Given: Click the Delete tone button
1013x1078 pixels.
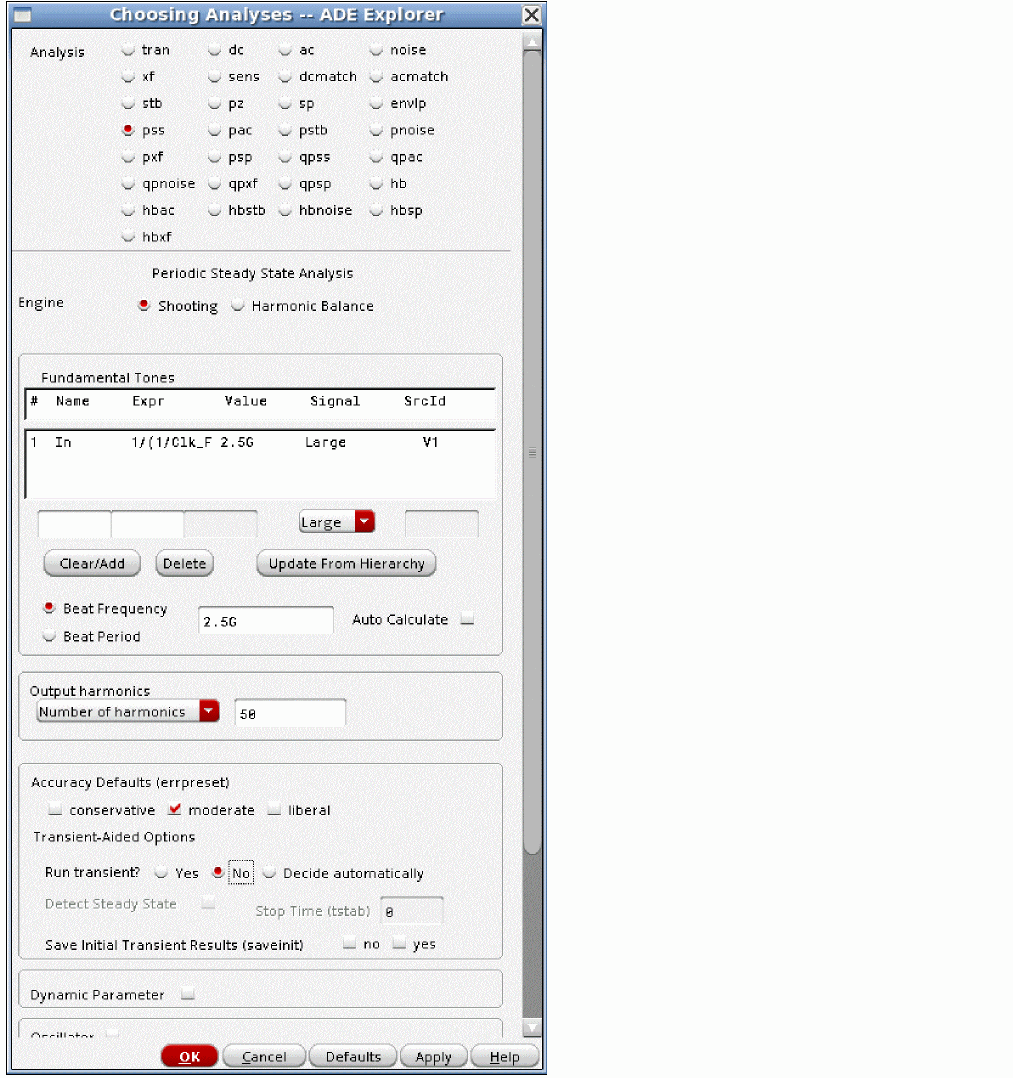Looking at the screenshot, I should [184, 564].
